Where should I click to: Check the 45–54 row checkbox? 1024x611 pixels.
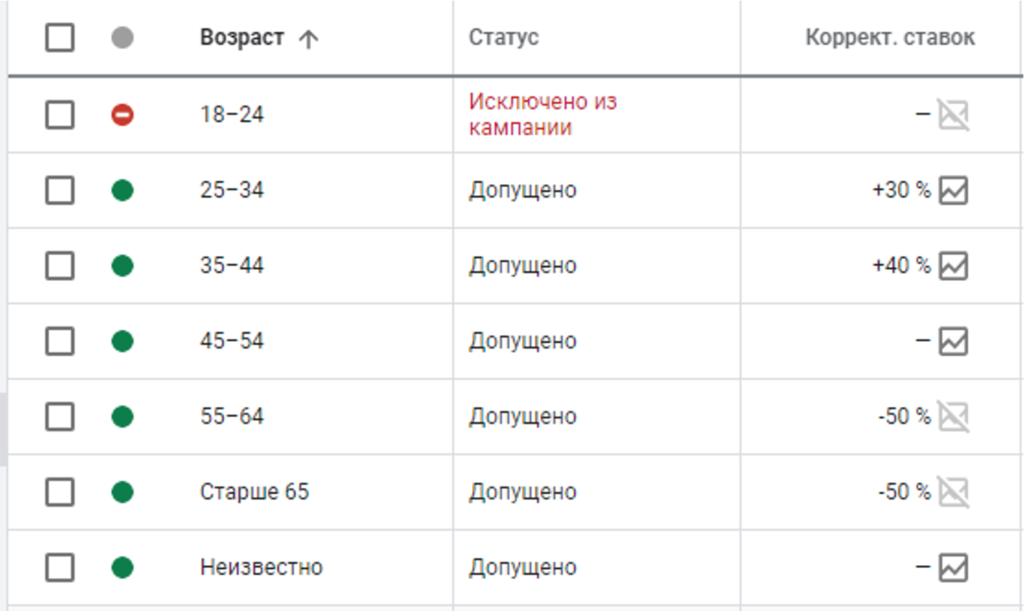(60, 342)
